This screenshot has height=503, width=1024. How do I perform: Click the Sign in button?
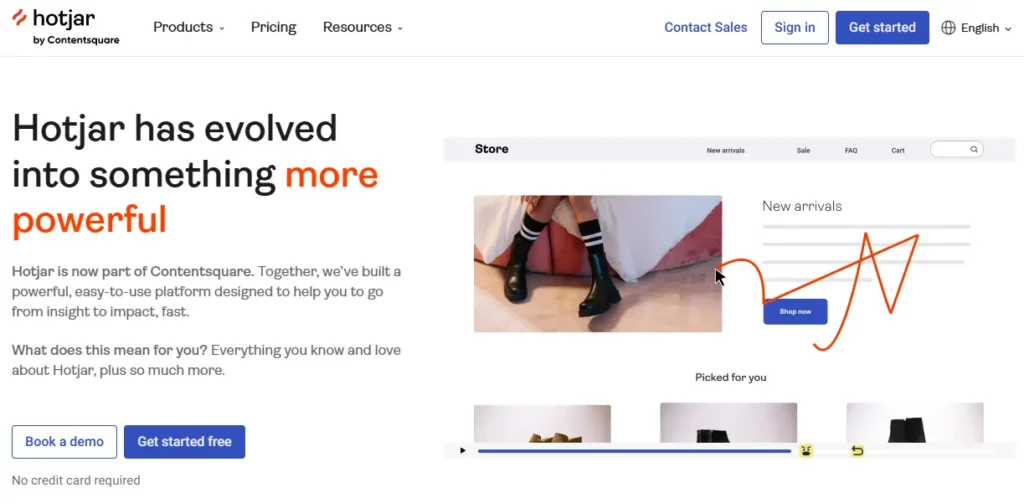pos(795,27)
